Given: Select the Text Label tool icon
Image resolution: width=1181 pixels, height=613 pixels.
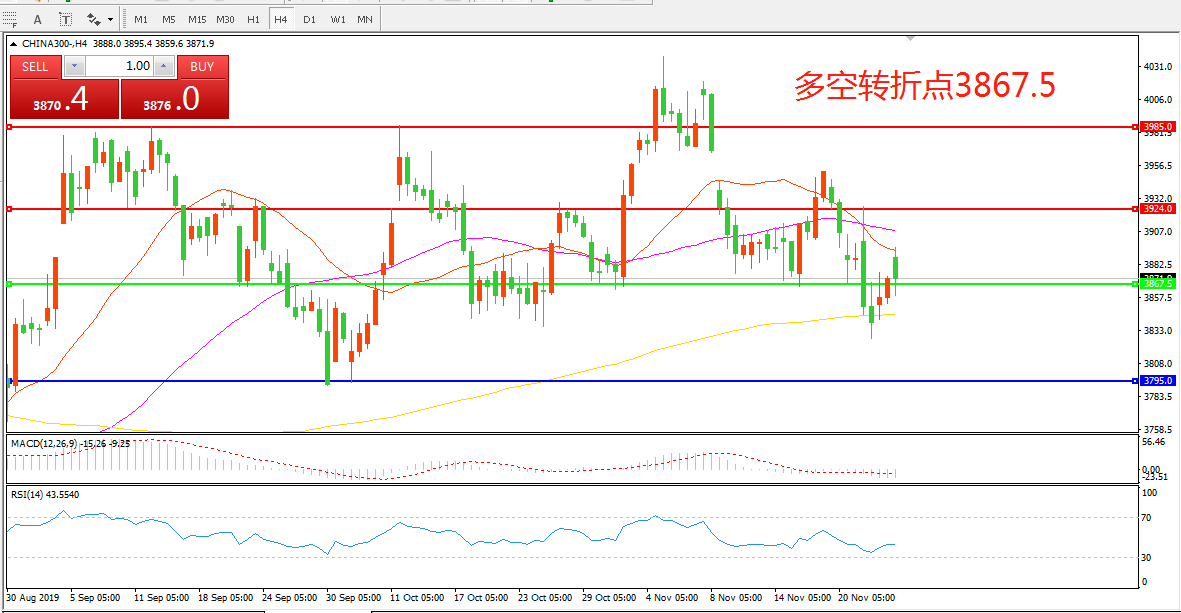Looking at the screenshot, I should pyautogui.click(x=65, y=19).
